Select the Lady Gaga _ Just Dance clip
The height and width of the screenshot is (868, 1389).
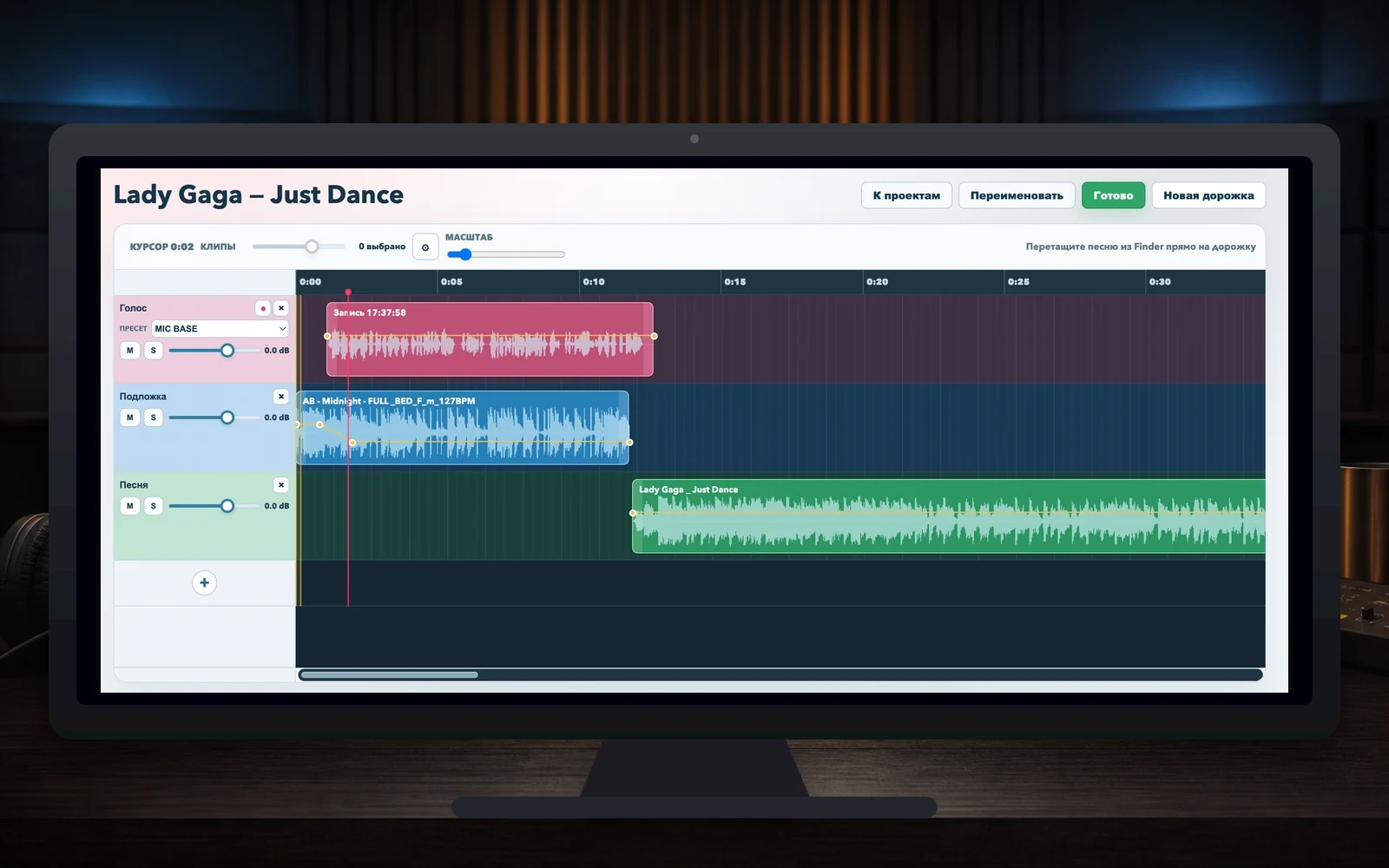pos(949,516)
